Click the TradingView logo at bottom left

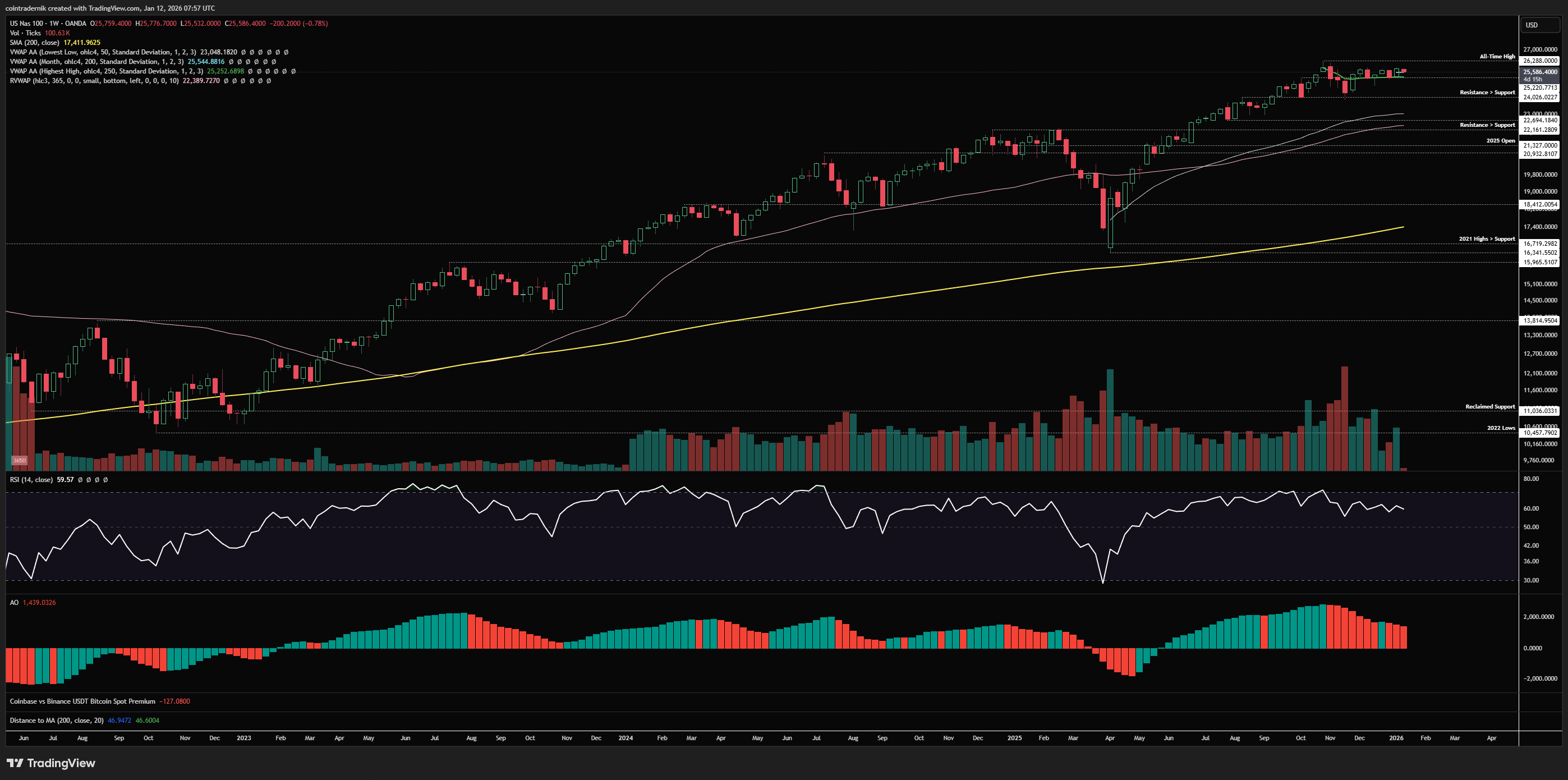[51, 763]
